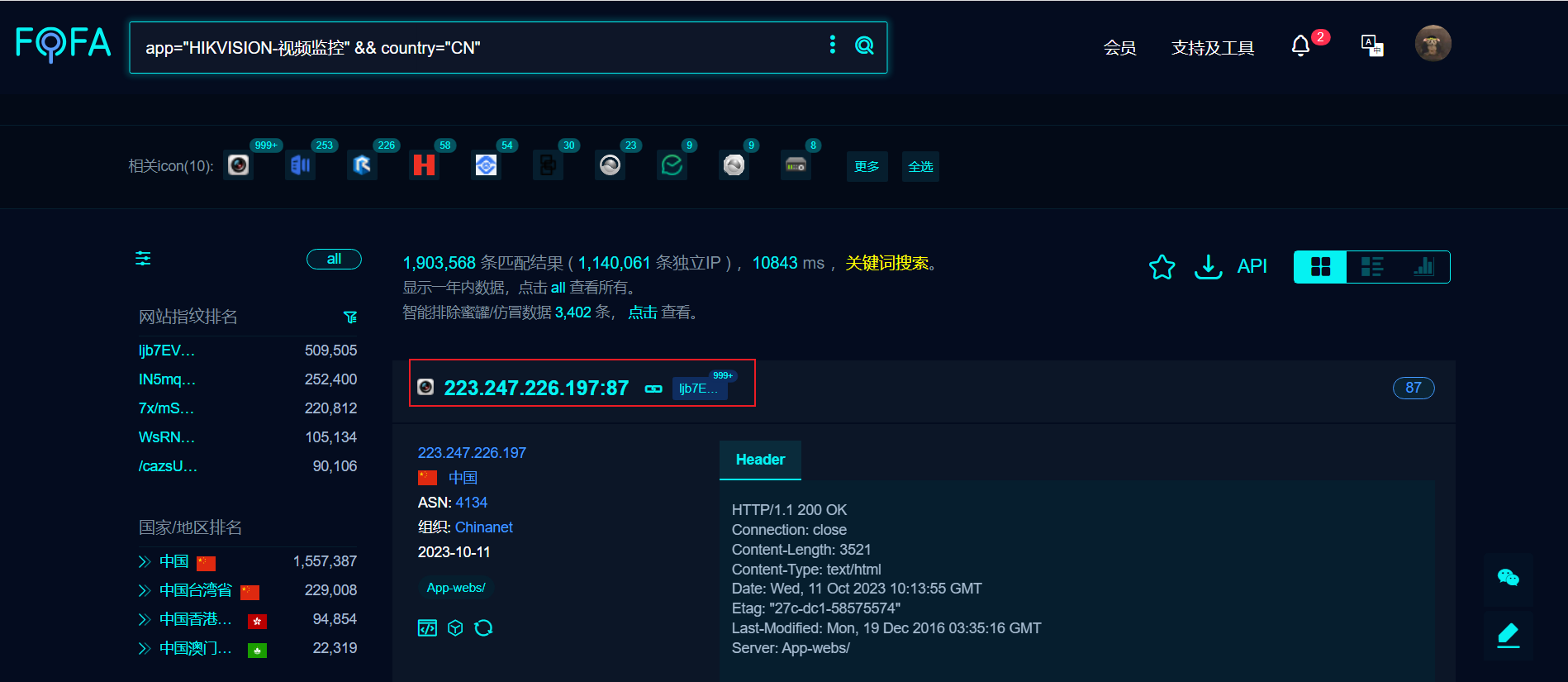Click the port 87 badge
The height and width of the screenshot is (682, 1568).
click(1414, 388)
